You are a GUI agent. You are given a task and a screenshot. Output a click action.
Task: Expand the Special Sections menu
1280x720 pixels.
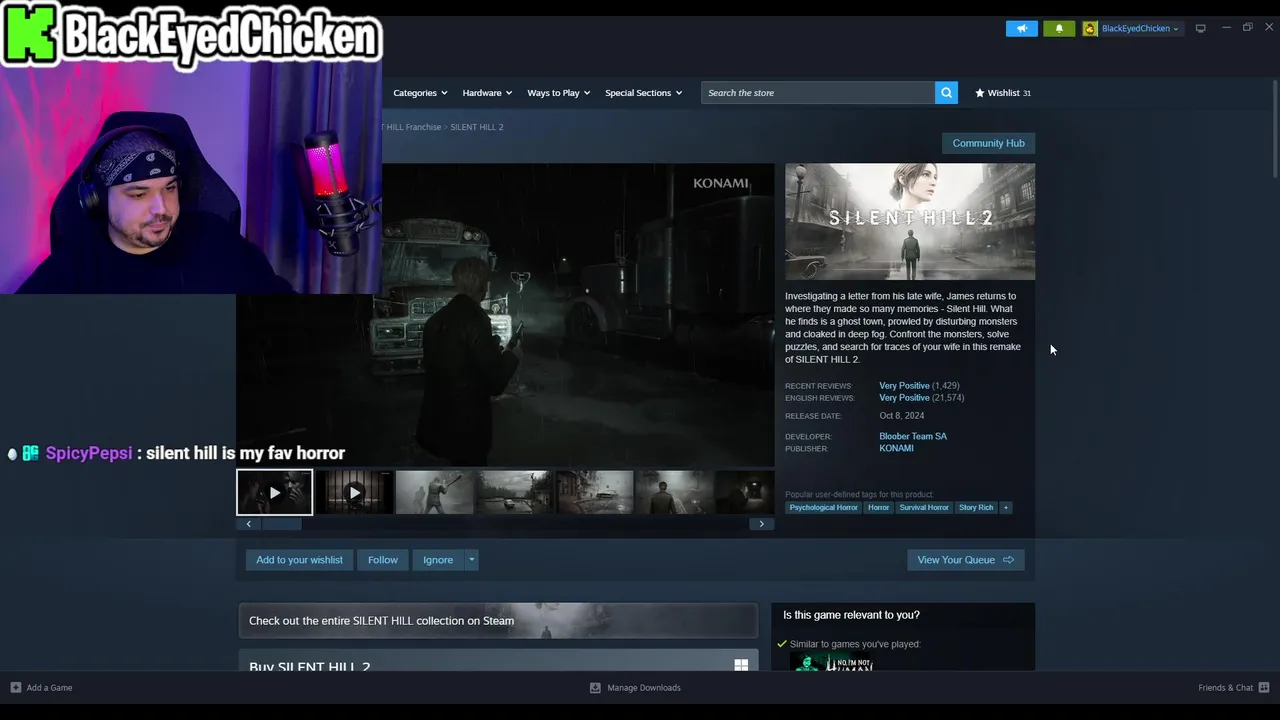pos(643,93)
